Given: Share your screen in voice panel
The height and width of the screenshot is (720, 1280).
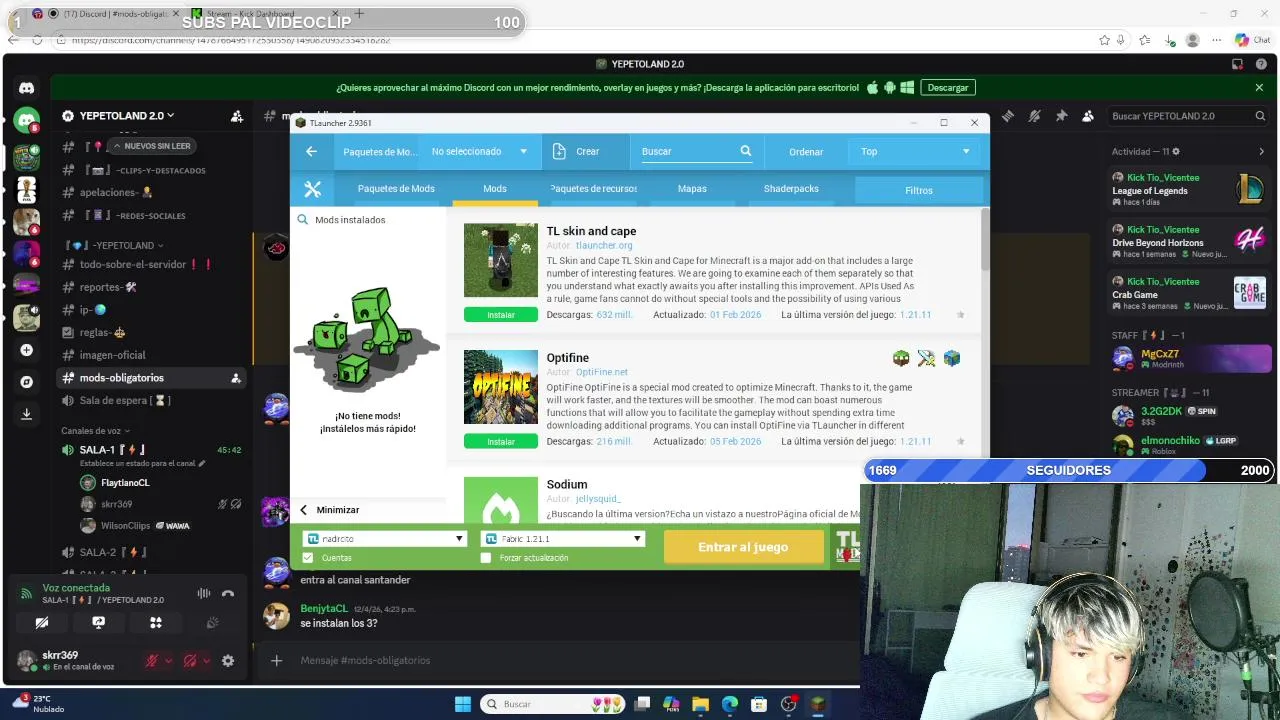Looking at the screenshot, I should 99,622.
